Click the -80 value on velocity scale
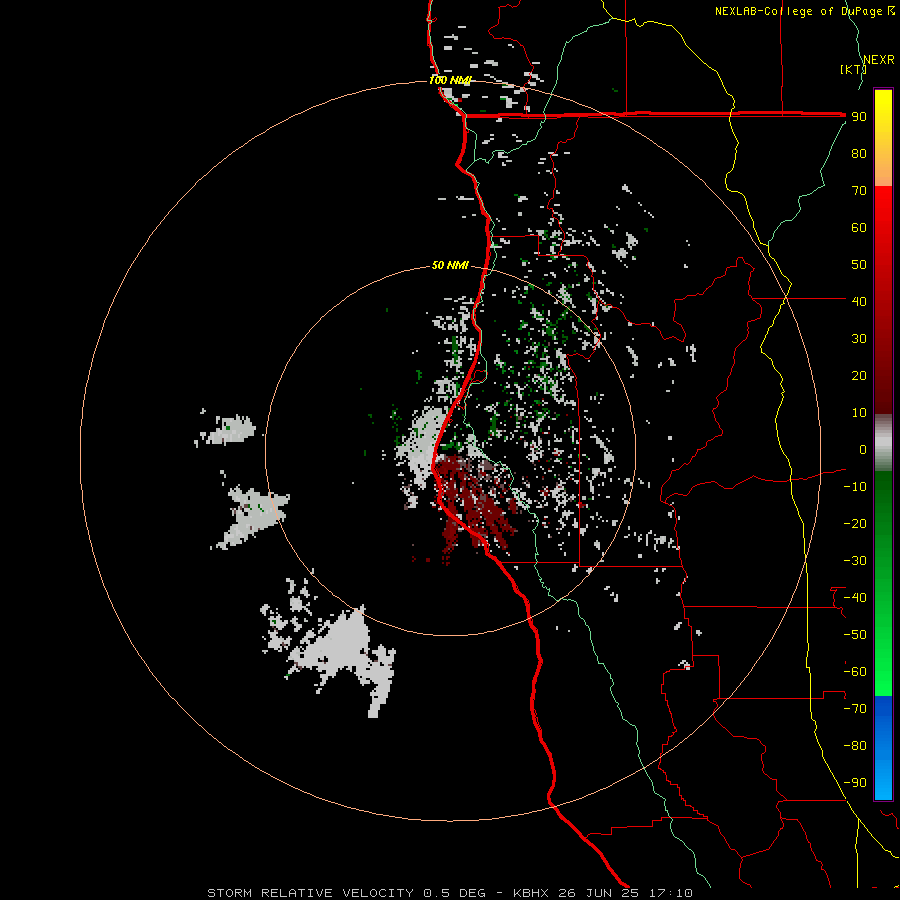 pyautogui.click(x=855, y=746)
